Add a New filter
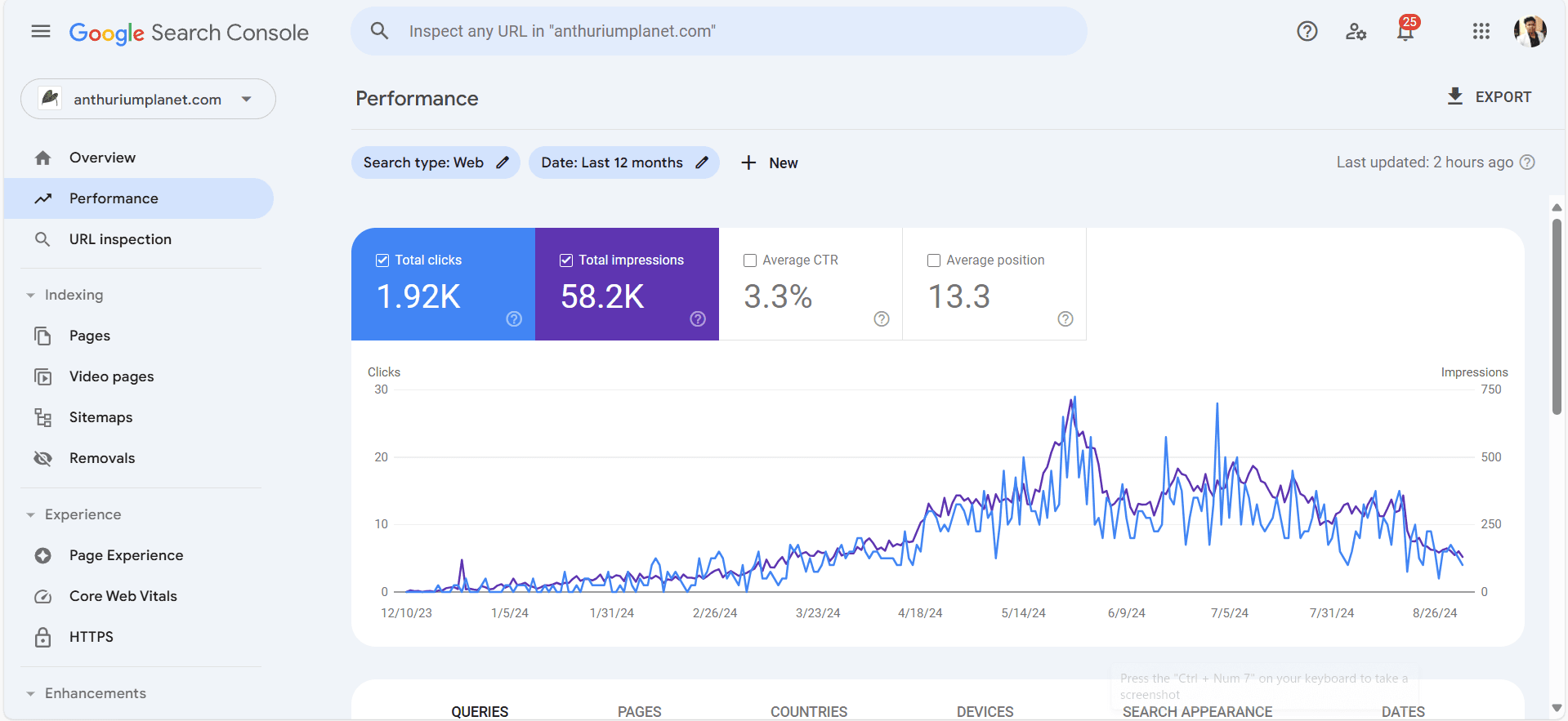The image size is (1568, 721). point(769,162)
